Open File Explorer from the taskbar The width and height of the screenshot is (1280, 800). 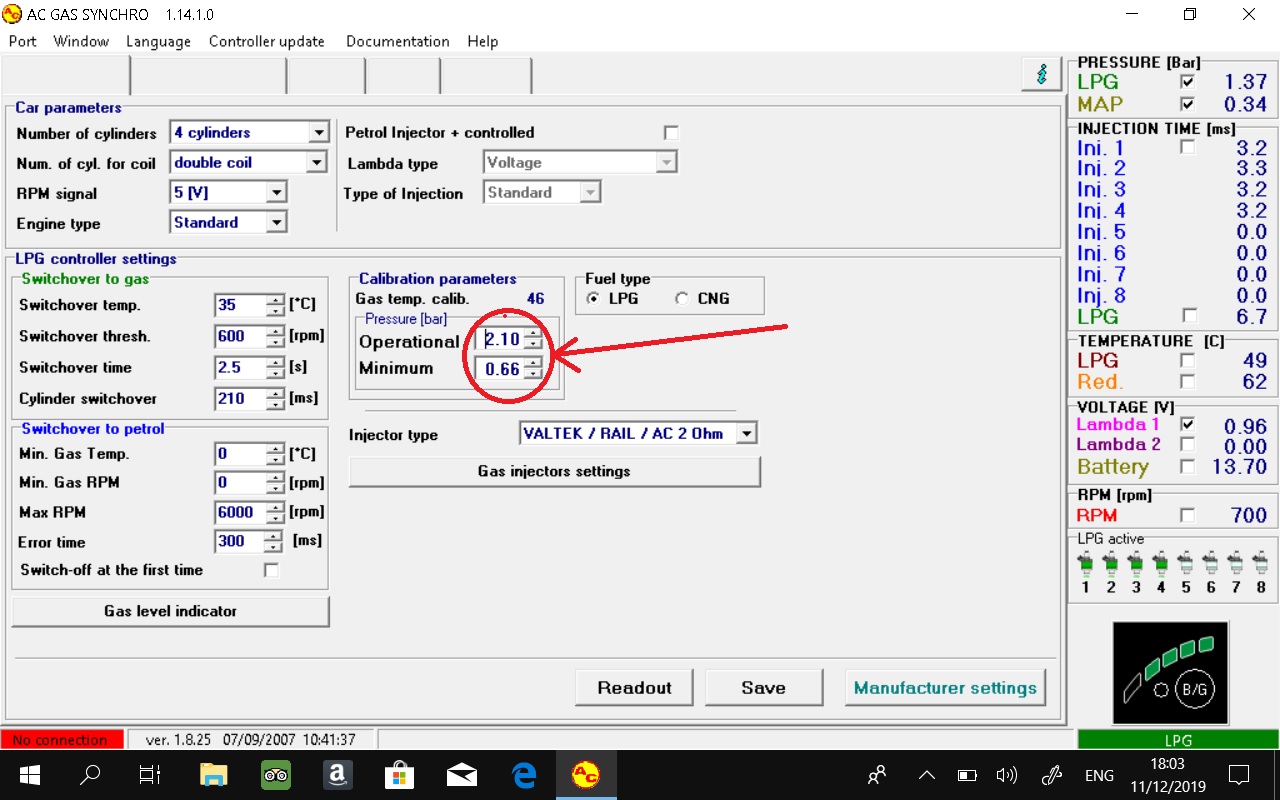point(213,775)
